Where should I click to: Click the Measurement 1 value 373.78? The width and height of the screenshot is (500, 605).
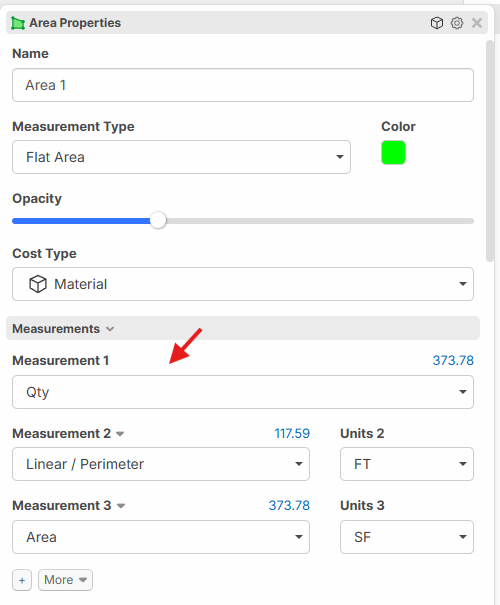[453, 360]
